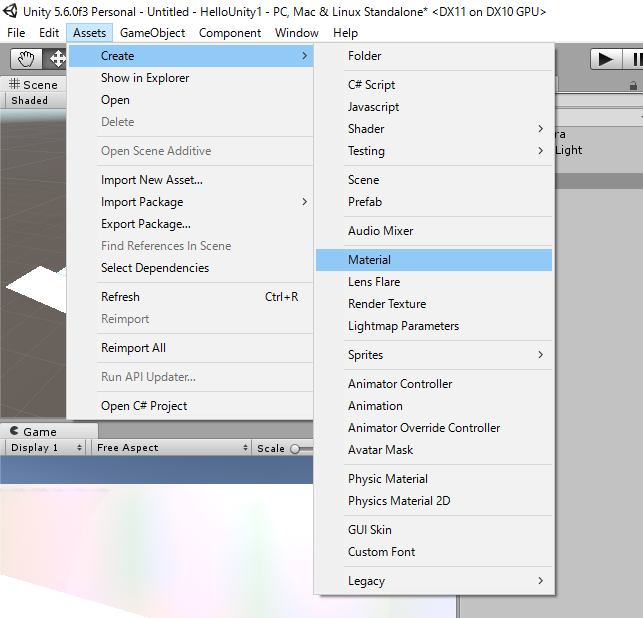Open the Free Aspect dropdown
This screenshot has height=618, width=643.
coord(171,448)
